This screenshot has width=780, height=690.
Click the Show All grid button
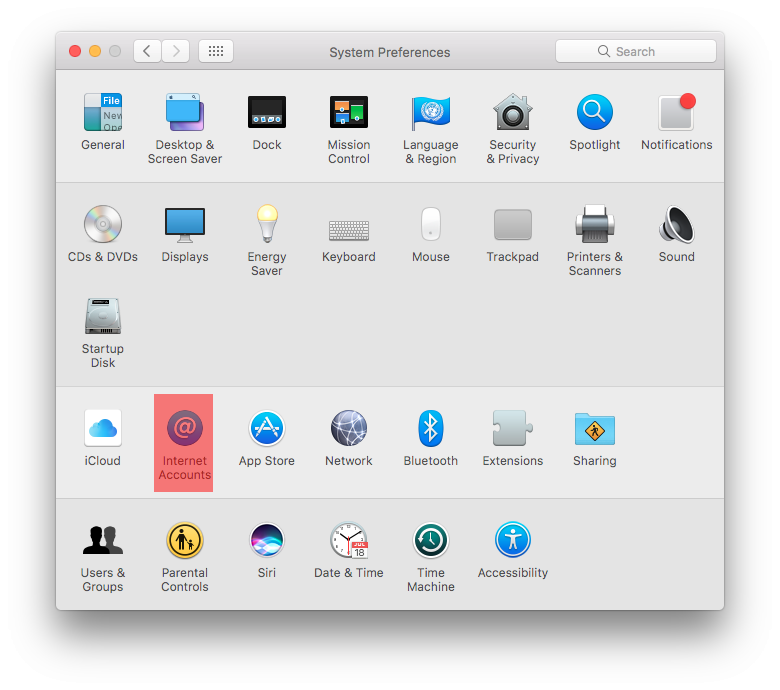click(216, 51)
